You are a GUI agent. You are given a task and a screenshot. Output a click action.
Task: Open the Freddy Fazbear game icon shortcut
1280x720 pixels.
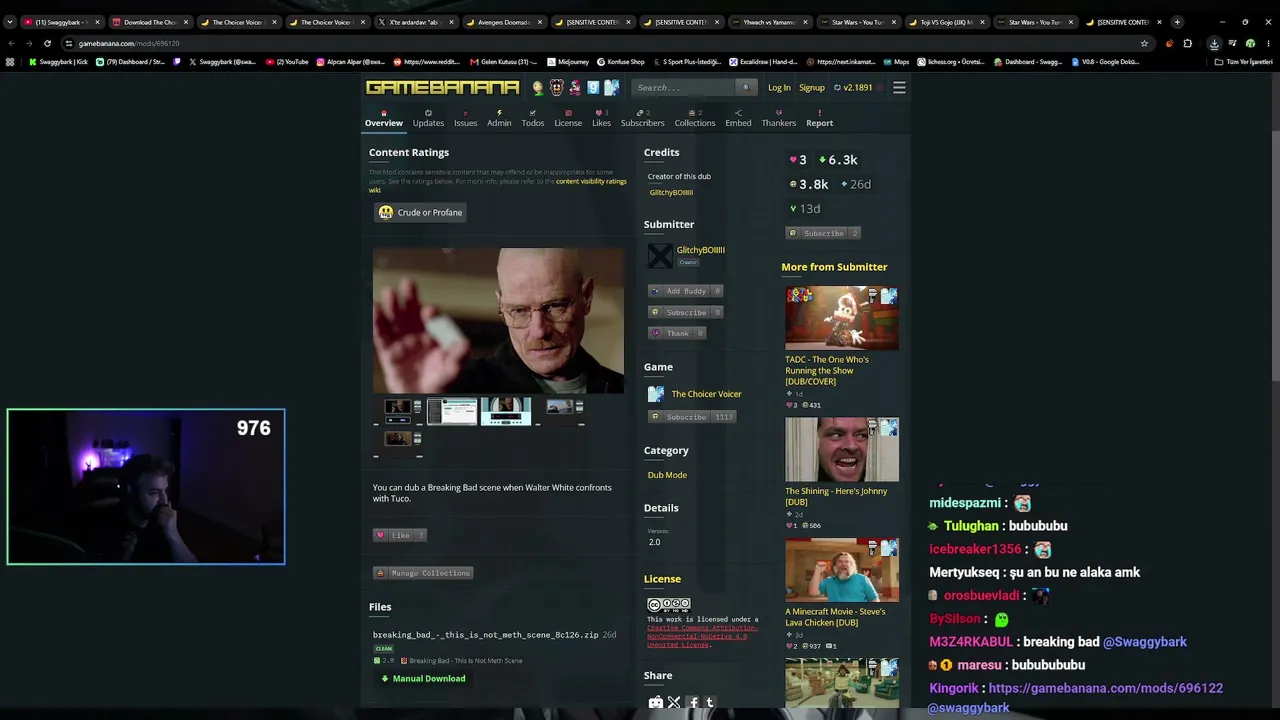556,88
